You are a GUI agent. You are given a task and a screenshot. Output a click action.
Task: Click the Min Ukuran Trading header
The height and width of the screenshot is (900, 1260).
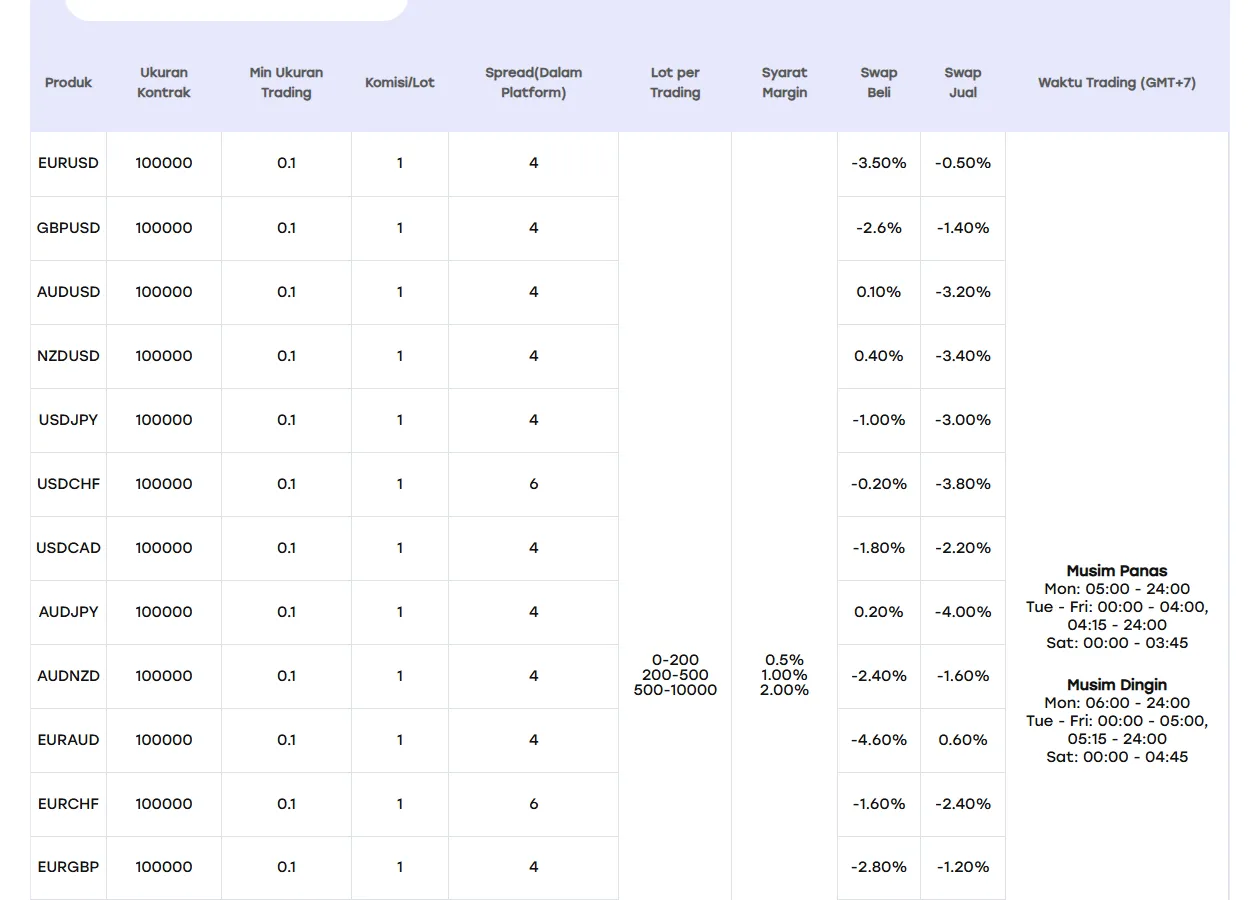tap(286, 82)
